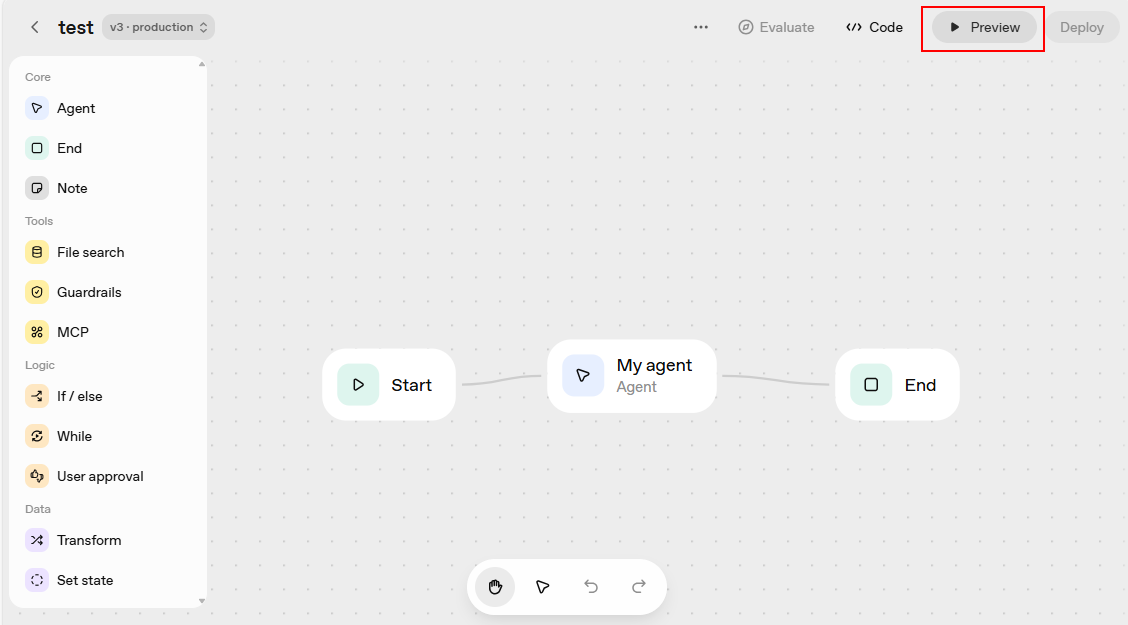The height and width of the screenshot is (625, 1128).
Task: Click the play icon inside the Start node
Action: click(x=358, y=385)
